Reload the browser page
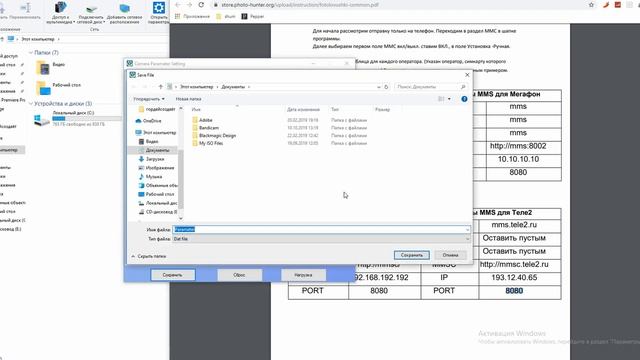The height and width of the screenshot is (360, 640). [201, 5]
